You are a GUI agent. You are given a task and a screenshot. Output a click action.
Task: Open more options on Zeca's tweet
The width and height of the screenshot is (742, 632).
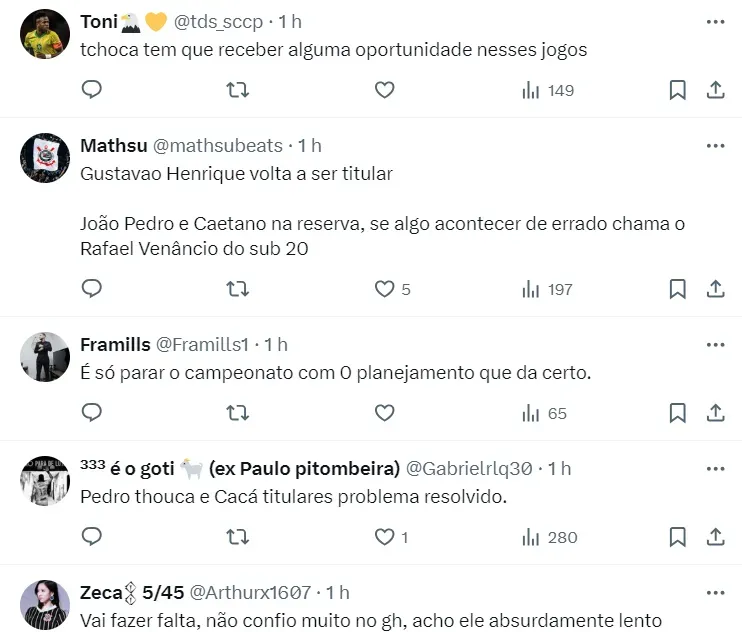pos(715,592)
